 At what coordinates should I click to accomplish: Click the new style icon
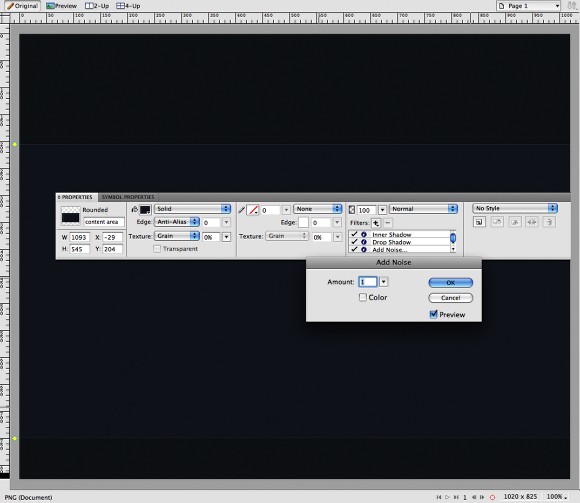click(479, 222)
